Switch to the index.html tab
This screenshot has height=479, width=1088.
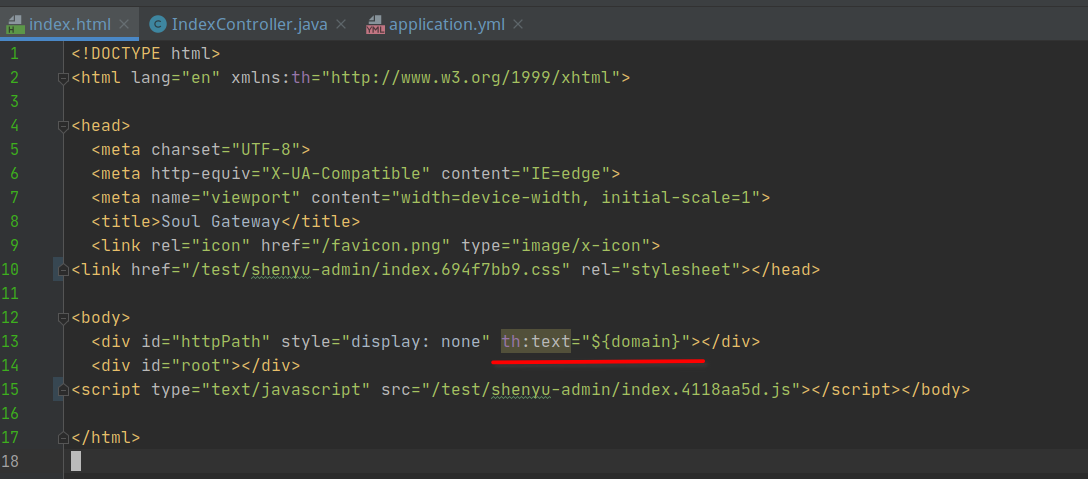click(x=69, y=25)
